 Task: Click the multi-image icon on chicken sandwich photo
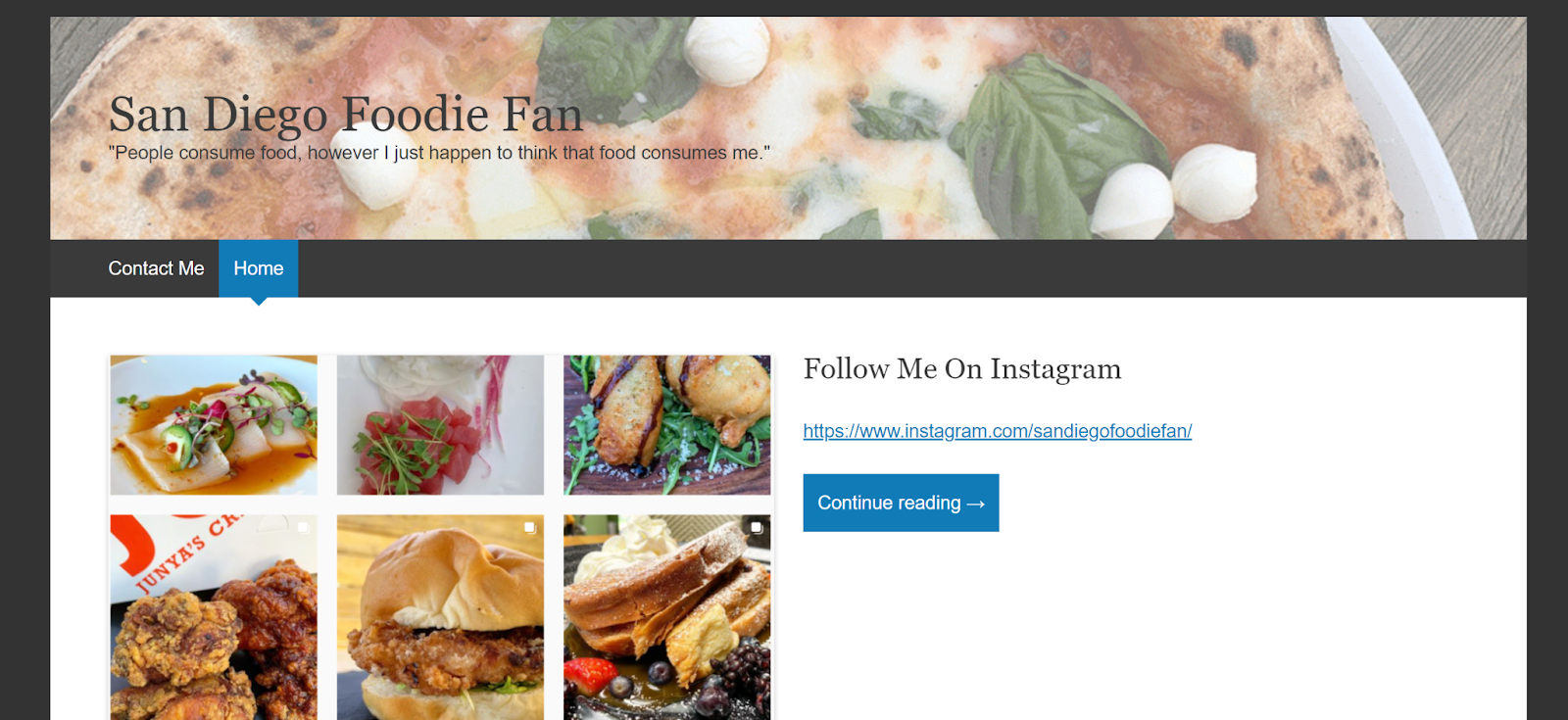529,527
